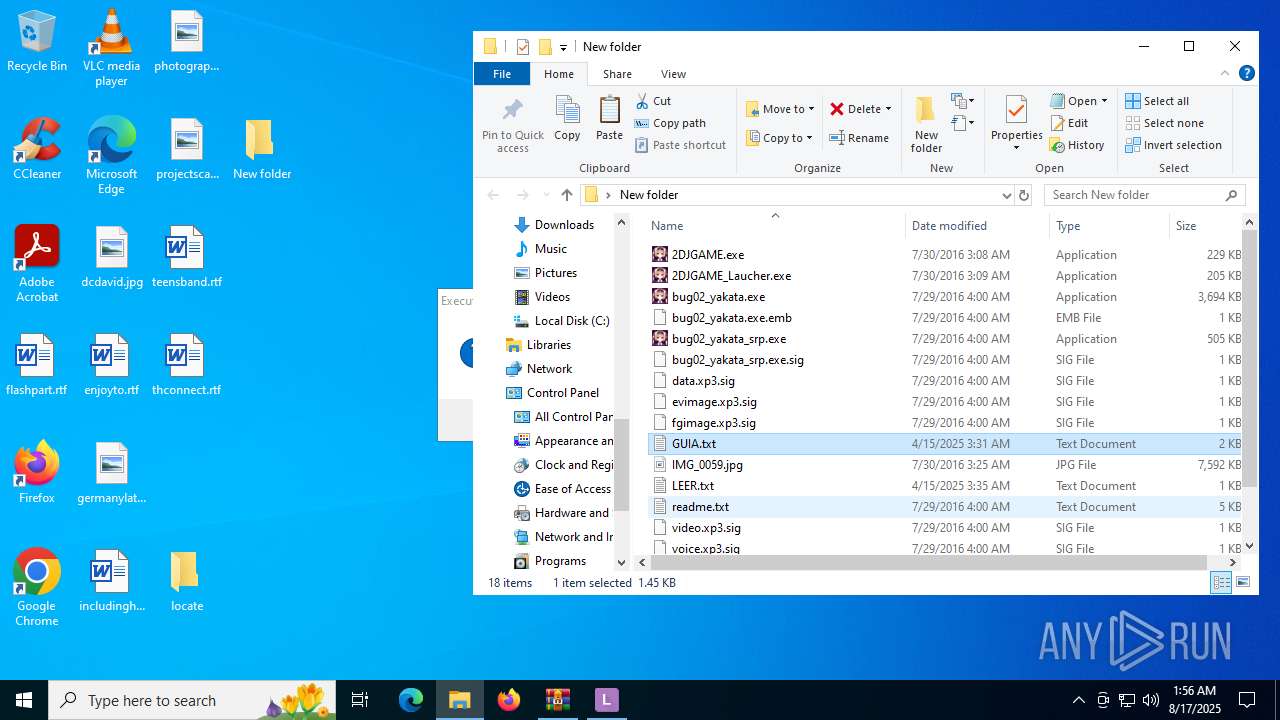Viewport: 1280px width, 720px height.
Task: Click file list horizontal scrollbar
Action: pos(928,563)
